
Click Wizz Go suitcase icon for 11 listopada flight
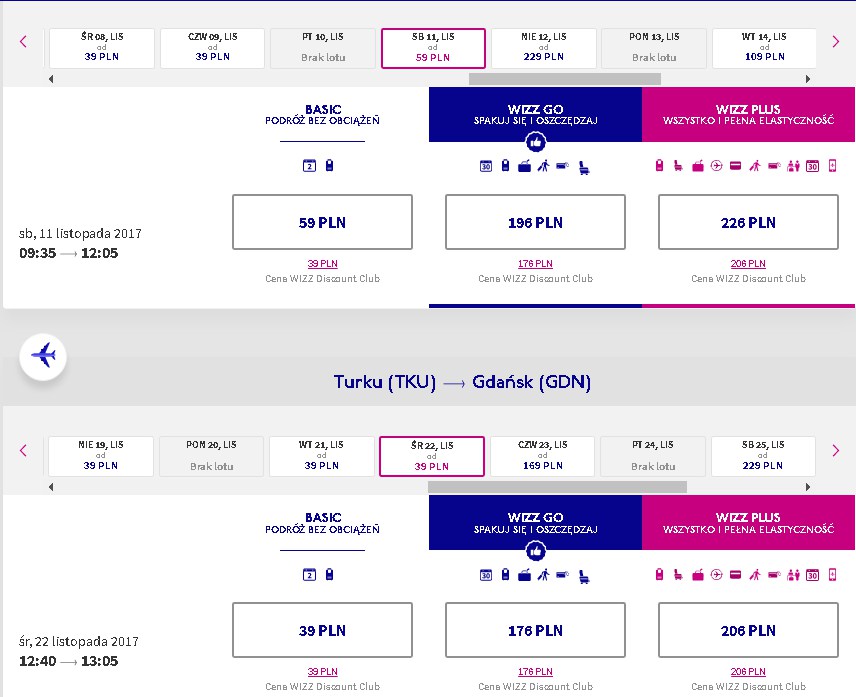(x=525, y=166)
